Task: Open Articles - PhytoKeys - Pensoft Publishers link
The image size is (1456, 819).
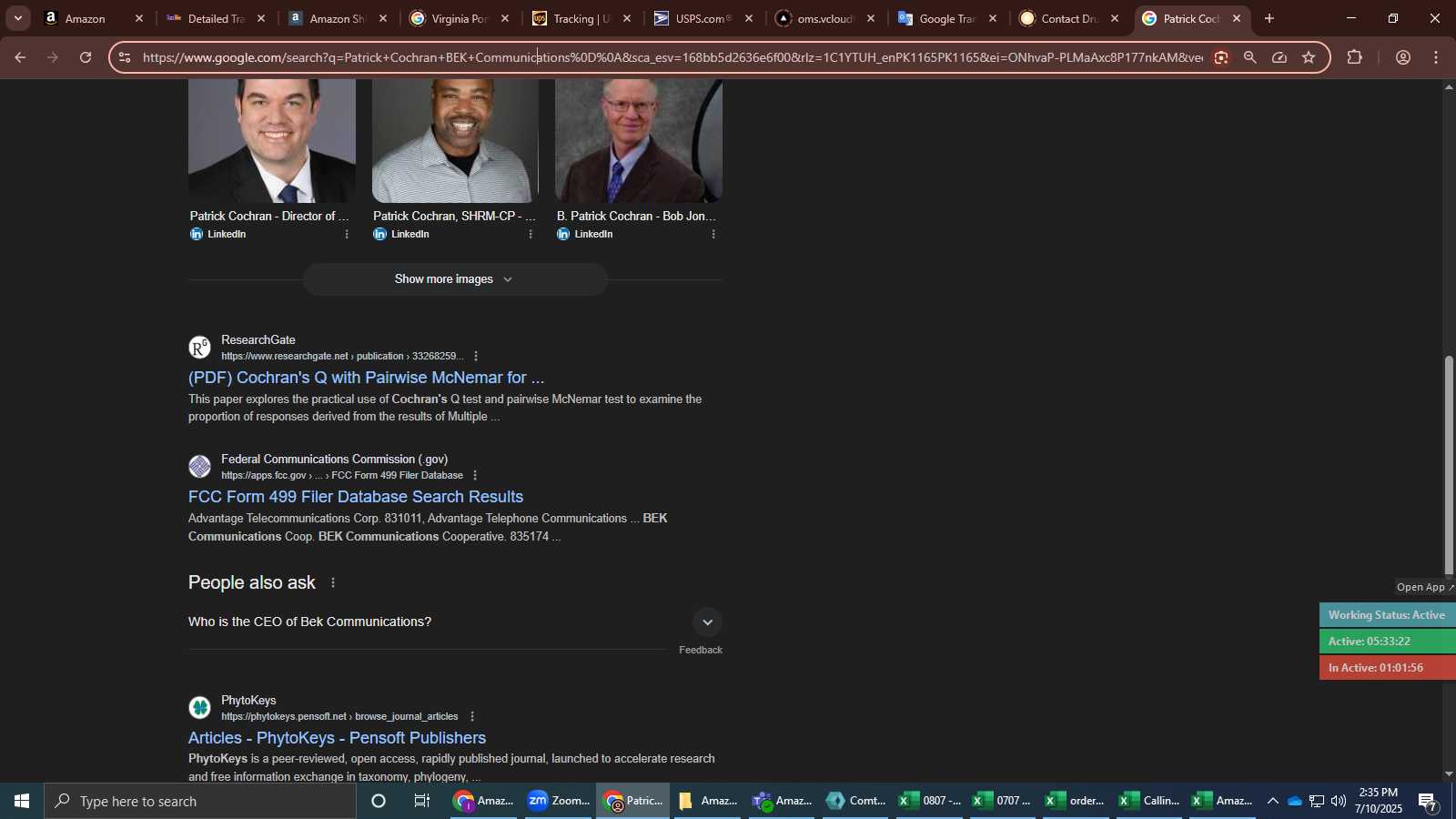Action: click(337, 738)
